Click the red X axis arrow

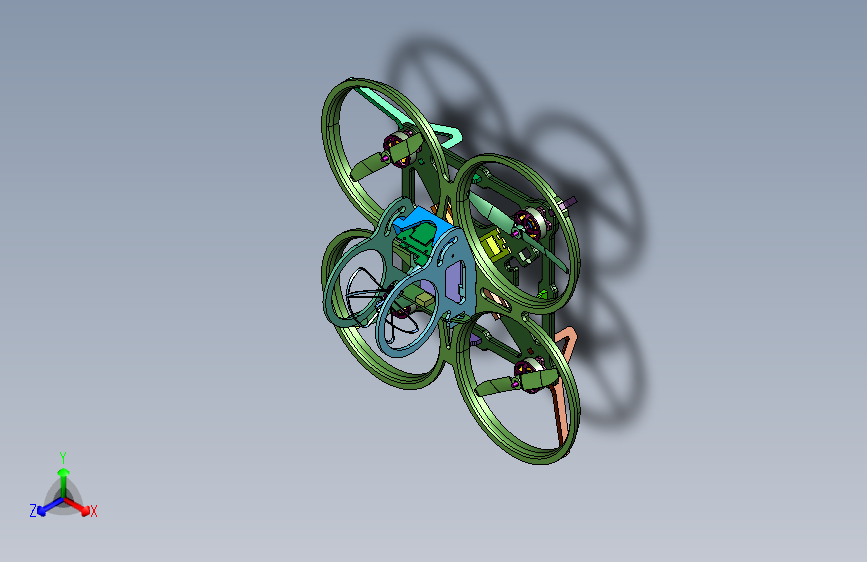(77, 506)
